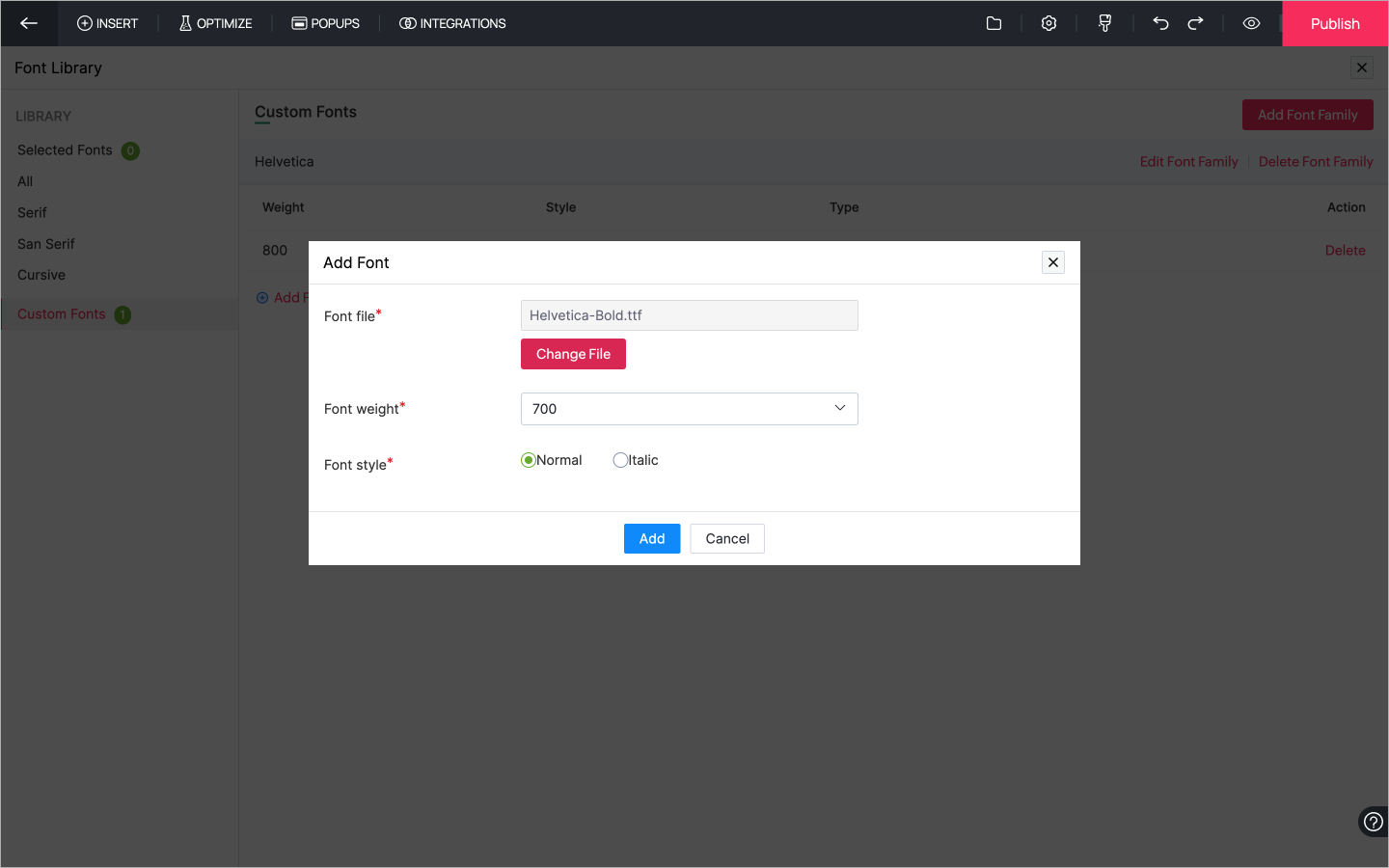Open the INTEGRATIONS menu
The image size is (1389, 868).
pyautogui.click(x=452, y=23)
